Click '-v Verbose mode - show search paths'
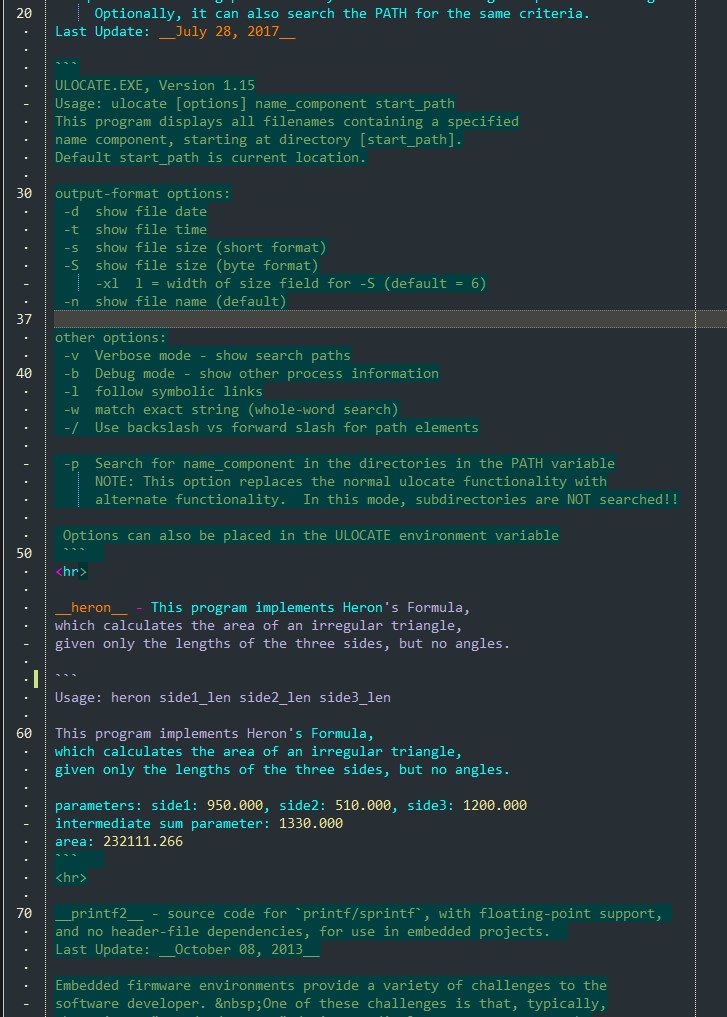The image size is (727, 1017). click(207, 355)
